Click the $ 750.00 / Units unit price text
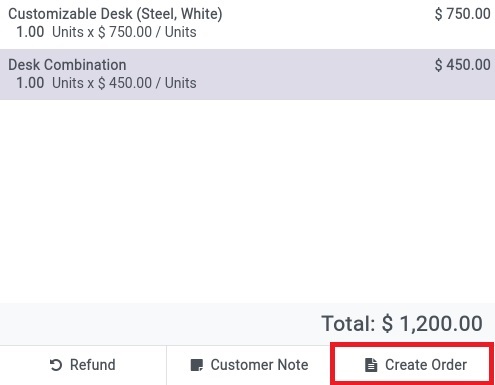The width and height of the screenshot is (495, 385). coord(147,32)
